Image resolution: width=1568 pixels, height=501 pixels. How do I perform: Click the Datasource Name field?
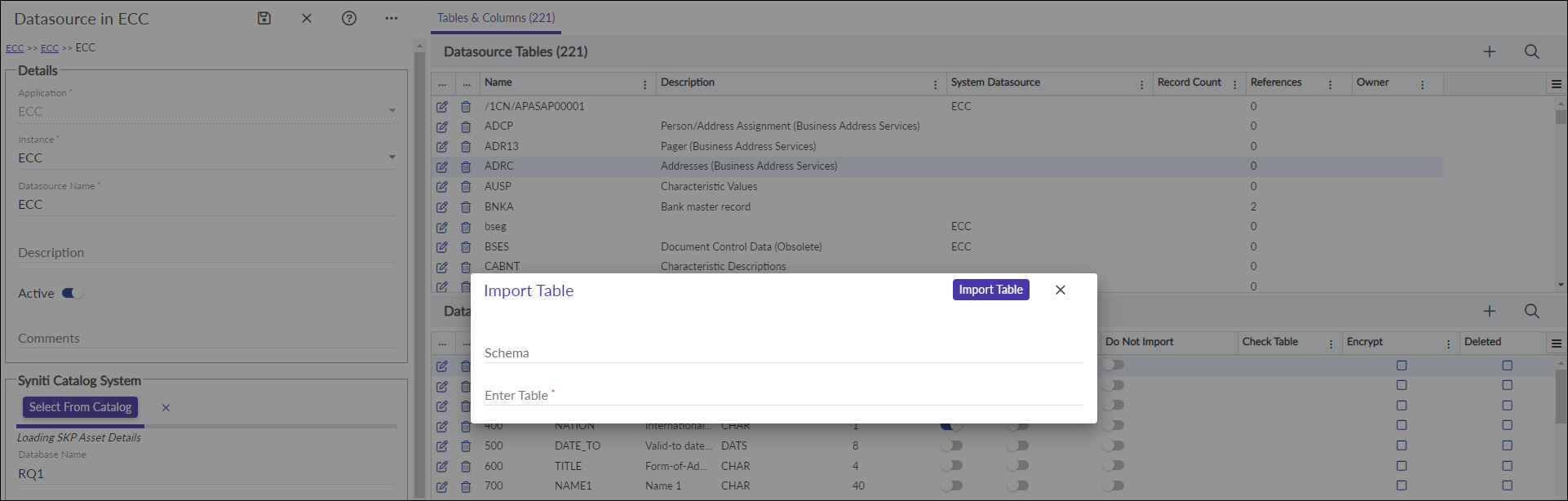tap(206, 204)
